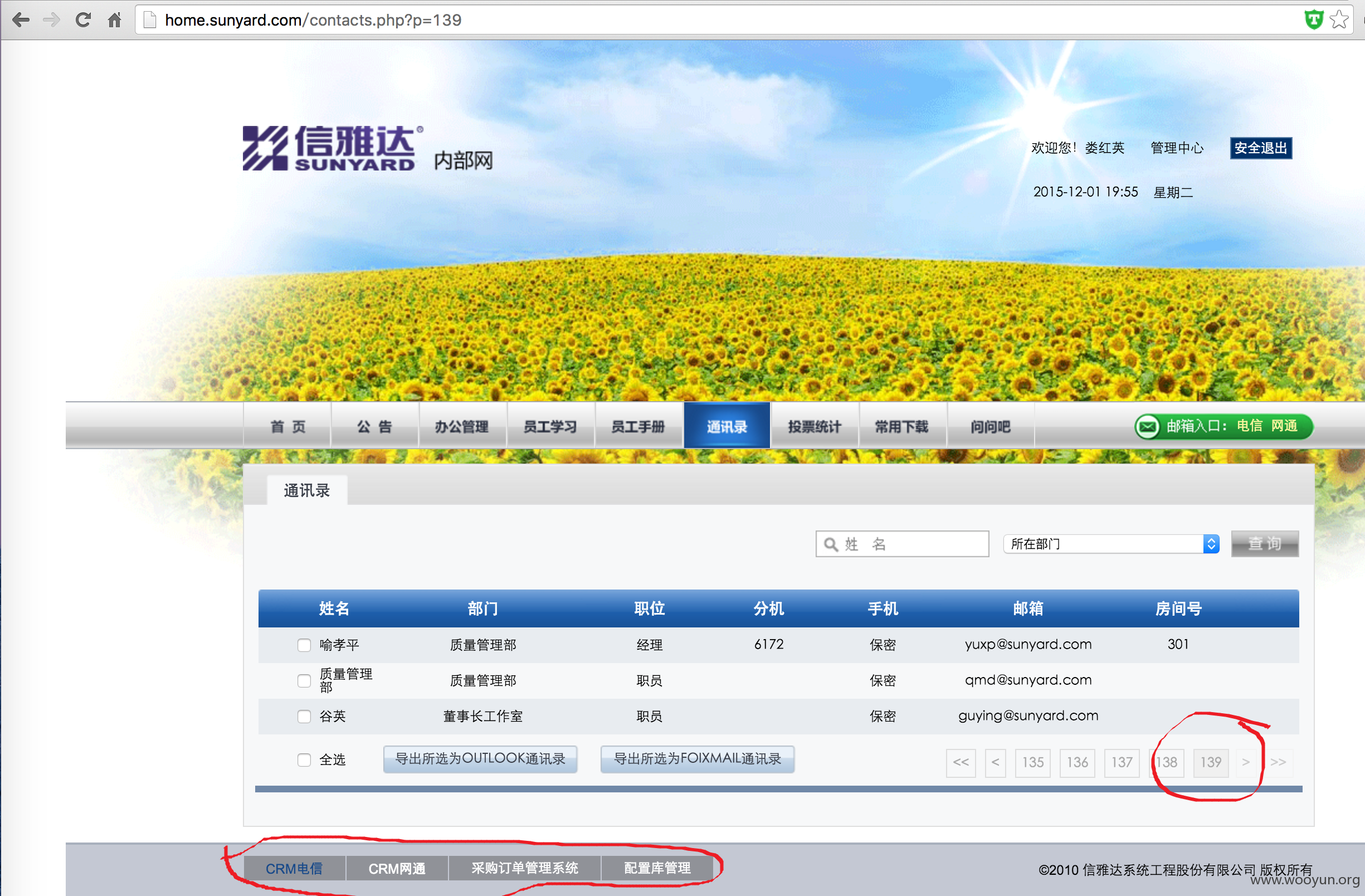Click the 邮箱 column header
1365x896 pixels.
1028,608
